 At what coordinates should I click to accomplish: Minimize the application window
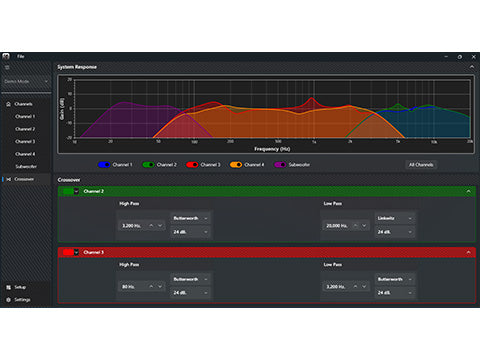446,57
